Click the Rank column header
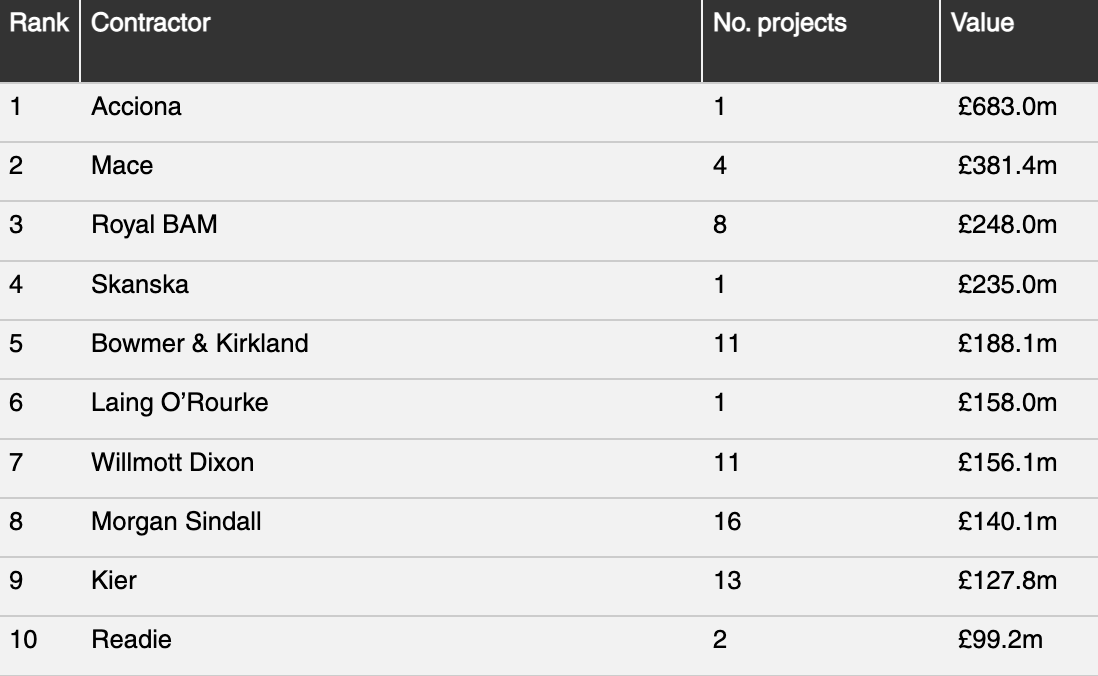1098x676 pixels. click(x=39, y=23)
